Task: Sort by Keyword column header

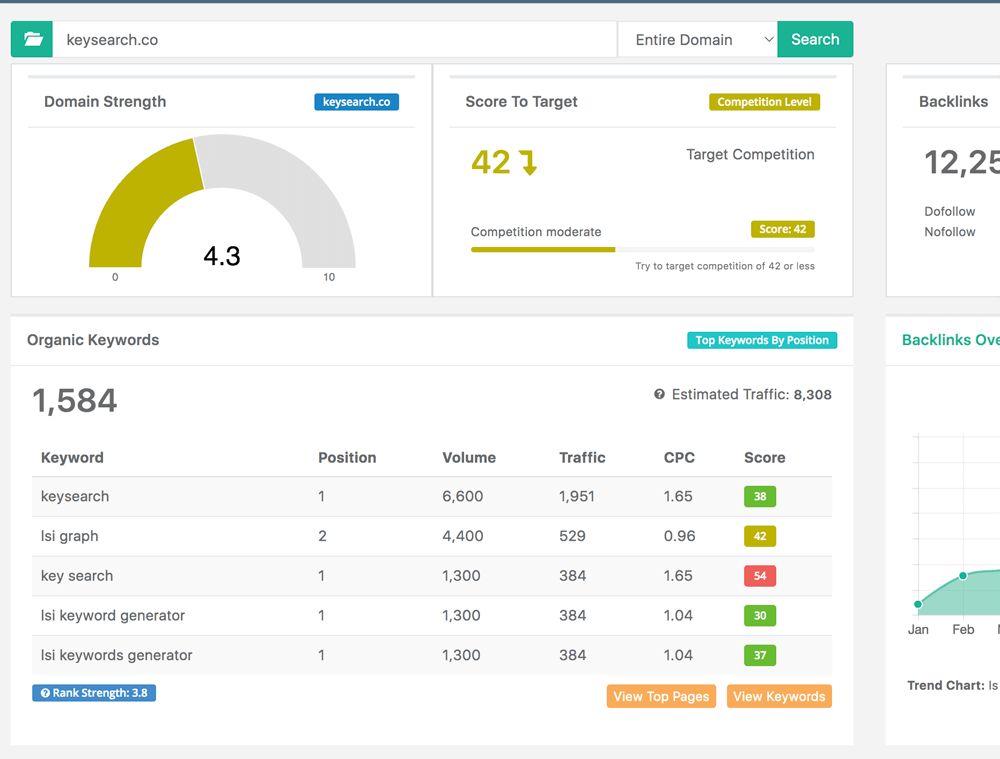Action: pos(72,457)
